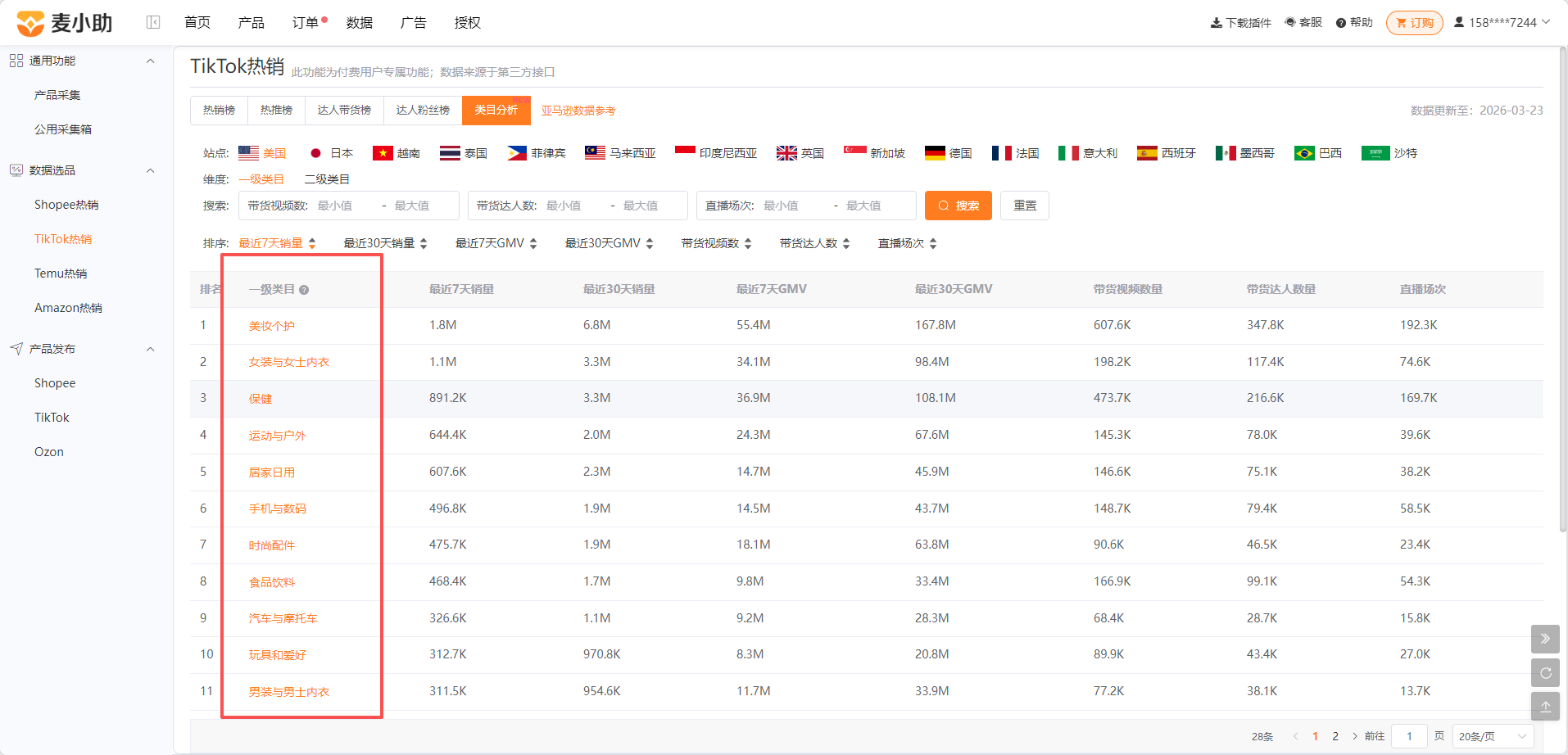Click the 带货视频数 minimum value field
The width and height of the screenshot is (1568, 755).
(344, 206)
